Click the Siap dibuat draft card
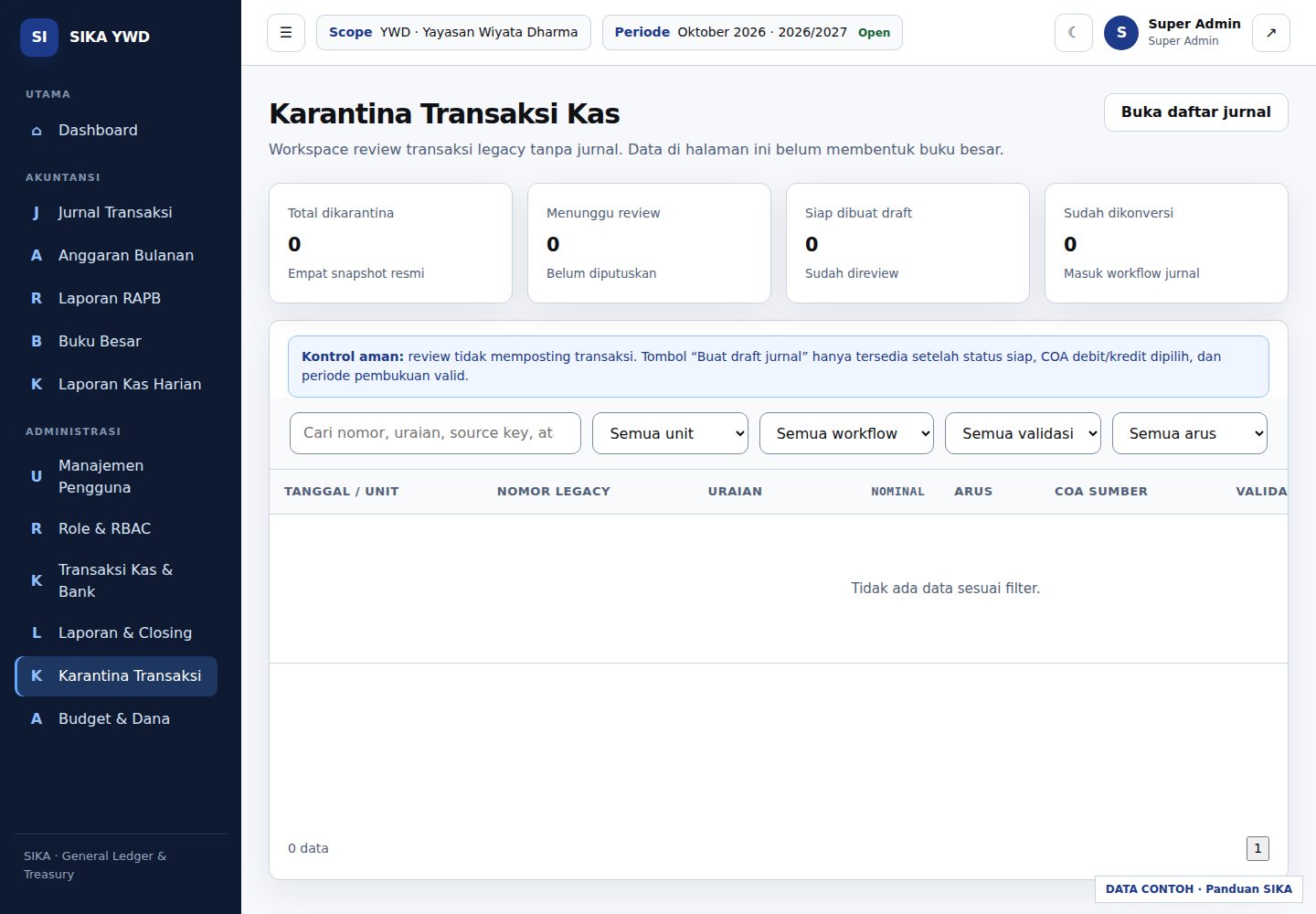This screenshot has width=1316, height=914. 907,243
